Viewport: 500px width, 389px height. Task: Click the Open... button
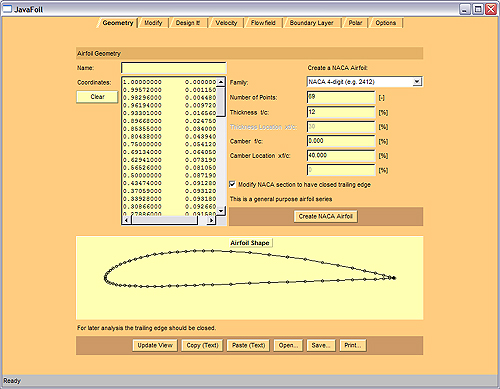point(288,345)
